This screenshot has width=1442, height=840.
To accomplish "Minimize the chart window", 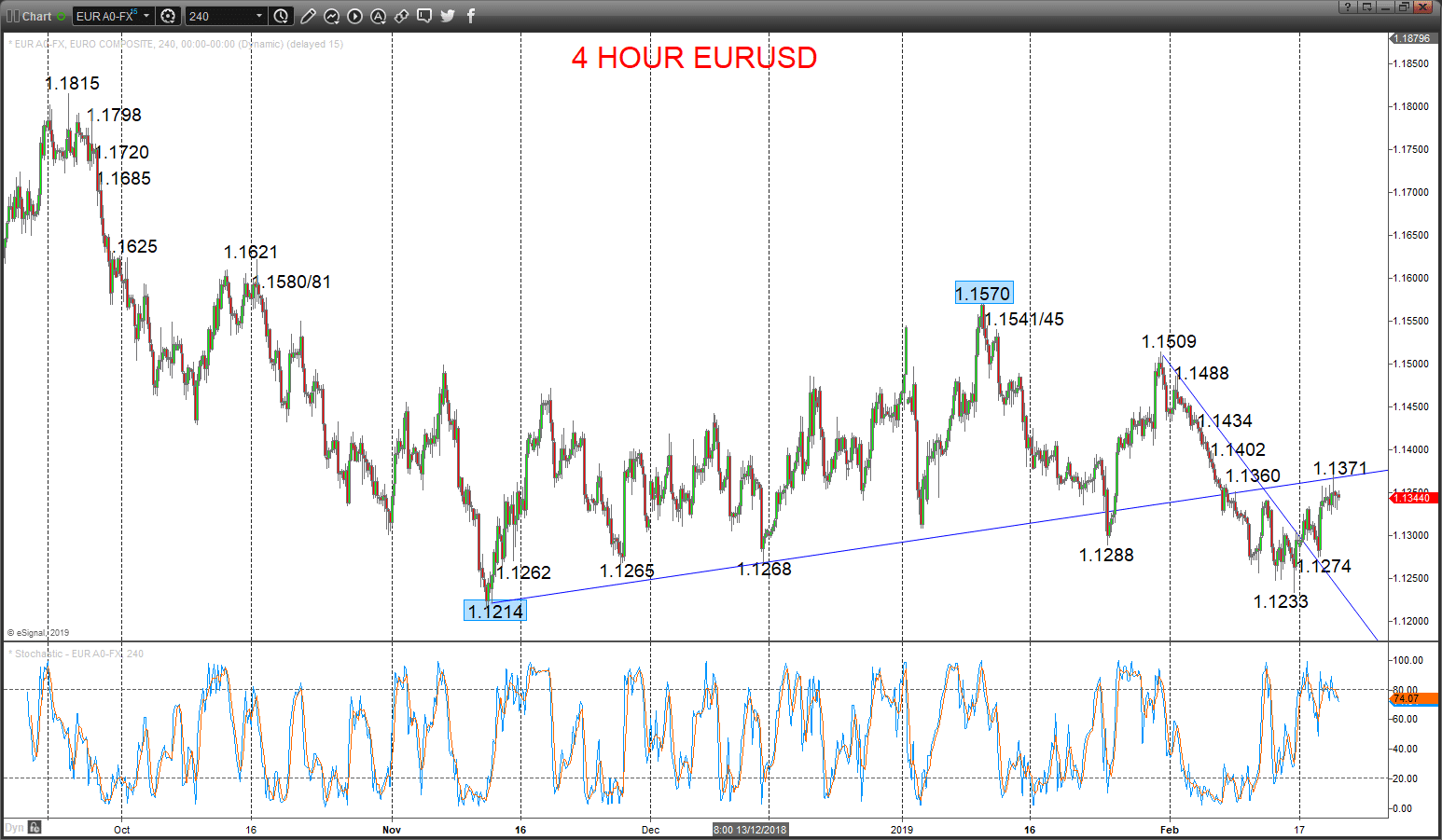I will pyautogui.click(x=1386, y=7).
